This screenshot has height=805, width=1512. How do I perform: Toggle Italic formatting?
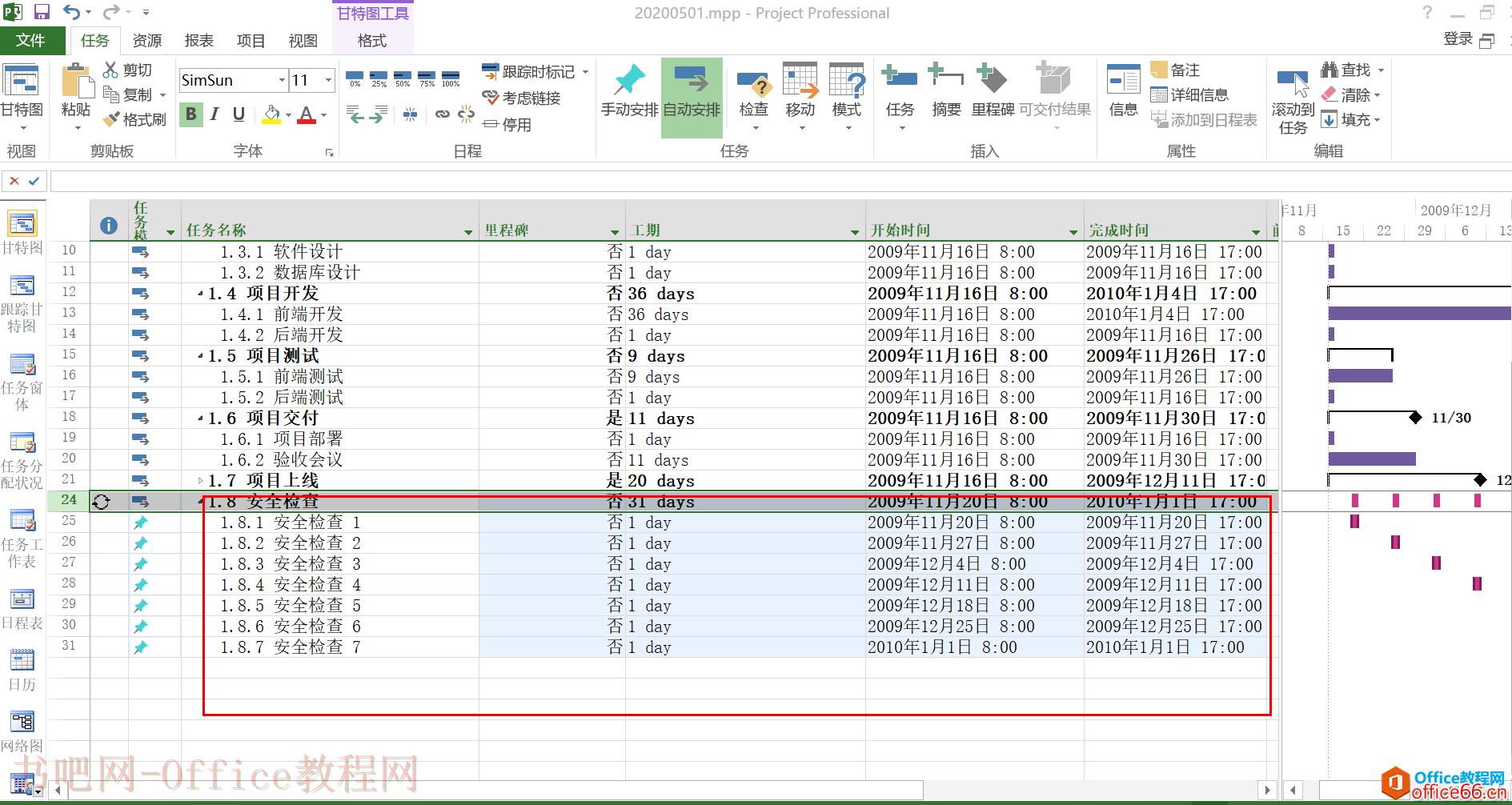tap(215, 114)
